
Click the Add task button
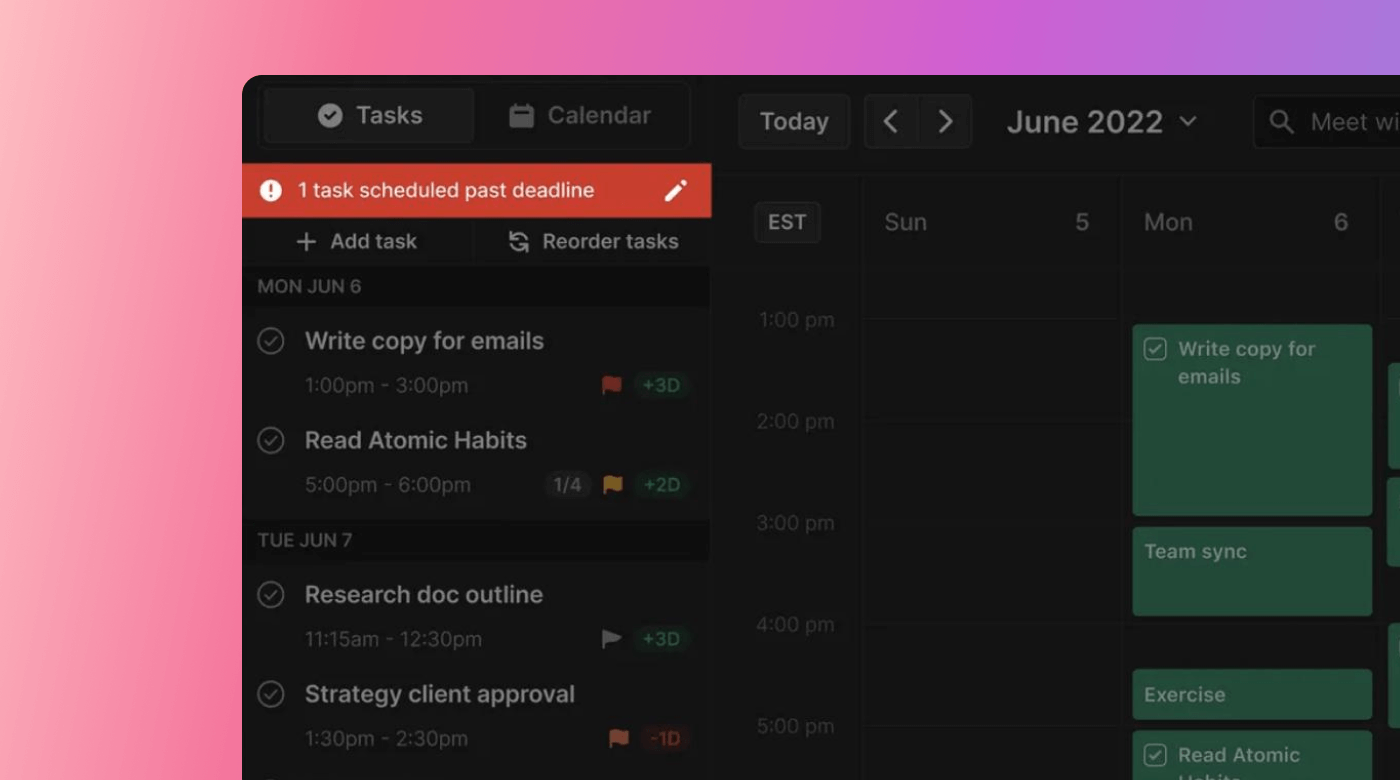[x=357, y=242]
